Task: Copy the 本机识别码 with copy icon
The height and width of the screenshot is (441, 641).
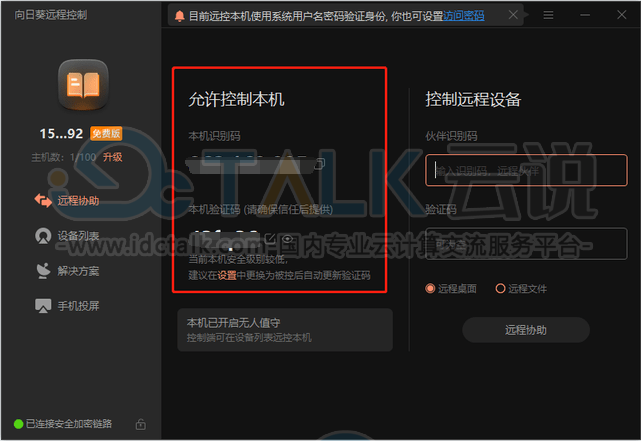Action: click(x=320, y=164)
